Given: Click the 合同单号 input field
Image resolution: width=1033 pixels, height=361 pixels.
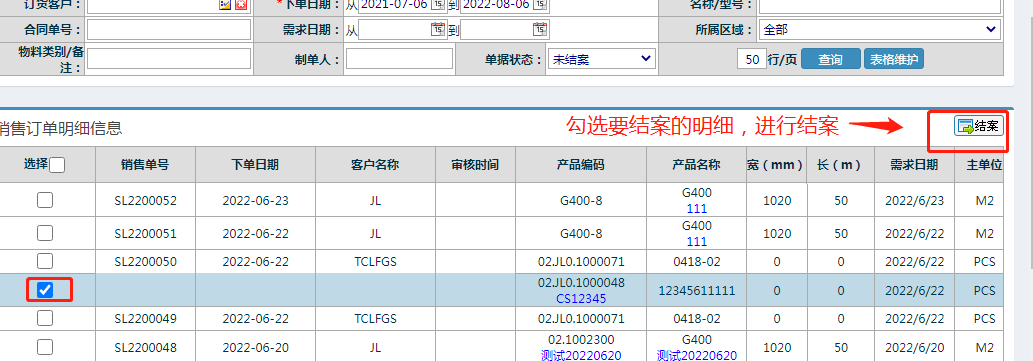Looking at the screenshot, I should [x=169, y=30].
